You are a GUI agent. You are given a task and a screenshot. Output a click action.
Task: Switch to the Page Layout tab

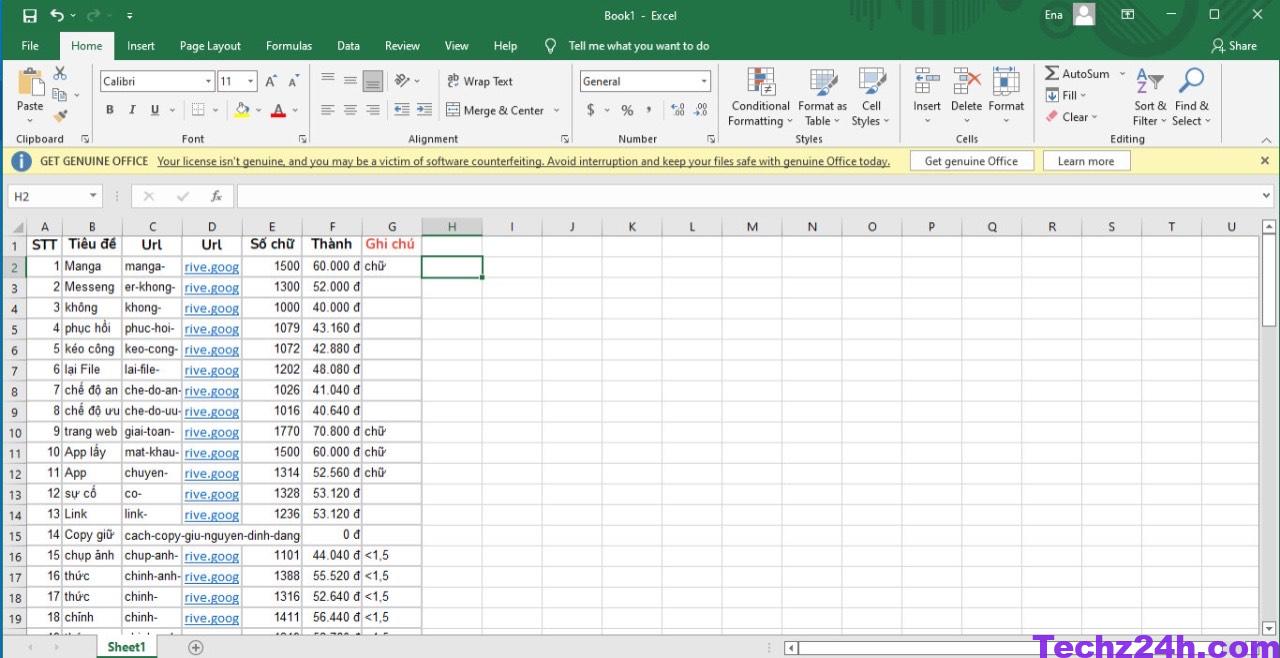point(210,46)
